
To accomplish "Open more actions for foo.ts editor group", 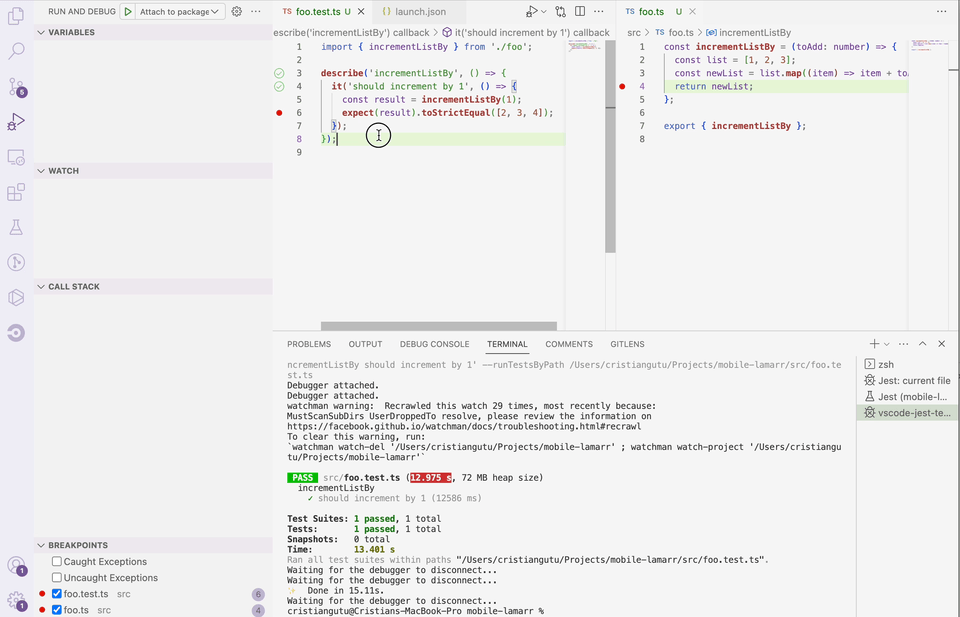I will click(942, 12).
